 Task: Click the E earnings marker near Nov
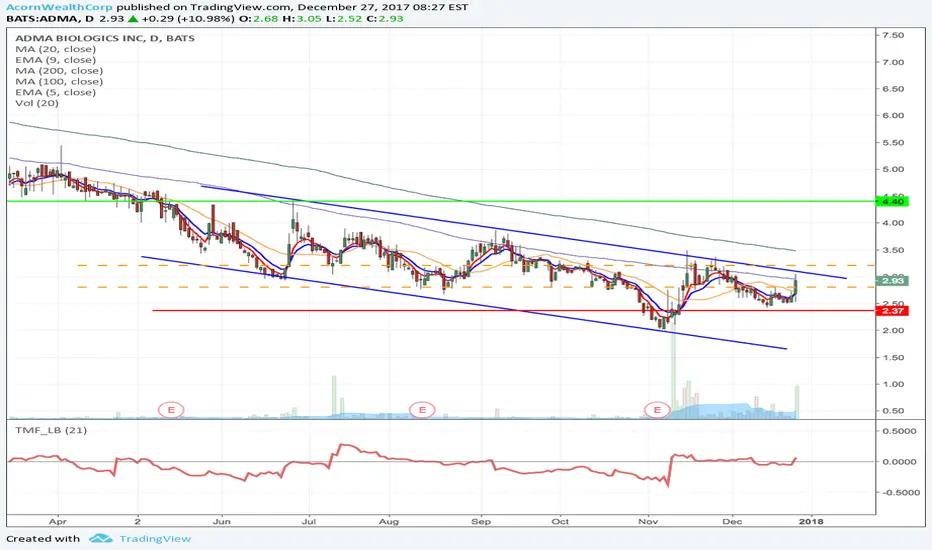click(657, 410)
